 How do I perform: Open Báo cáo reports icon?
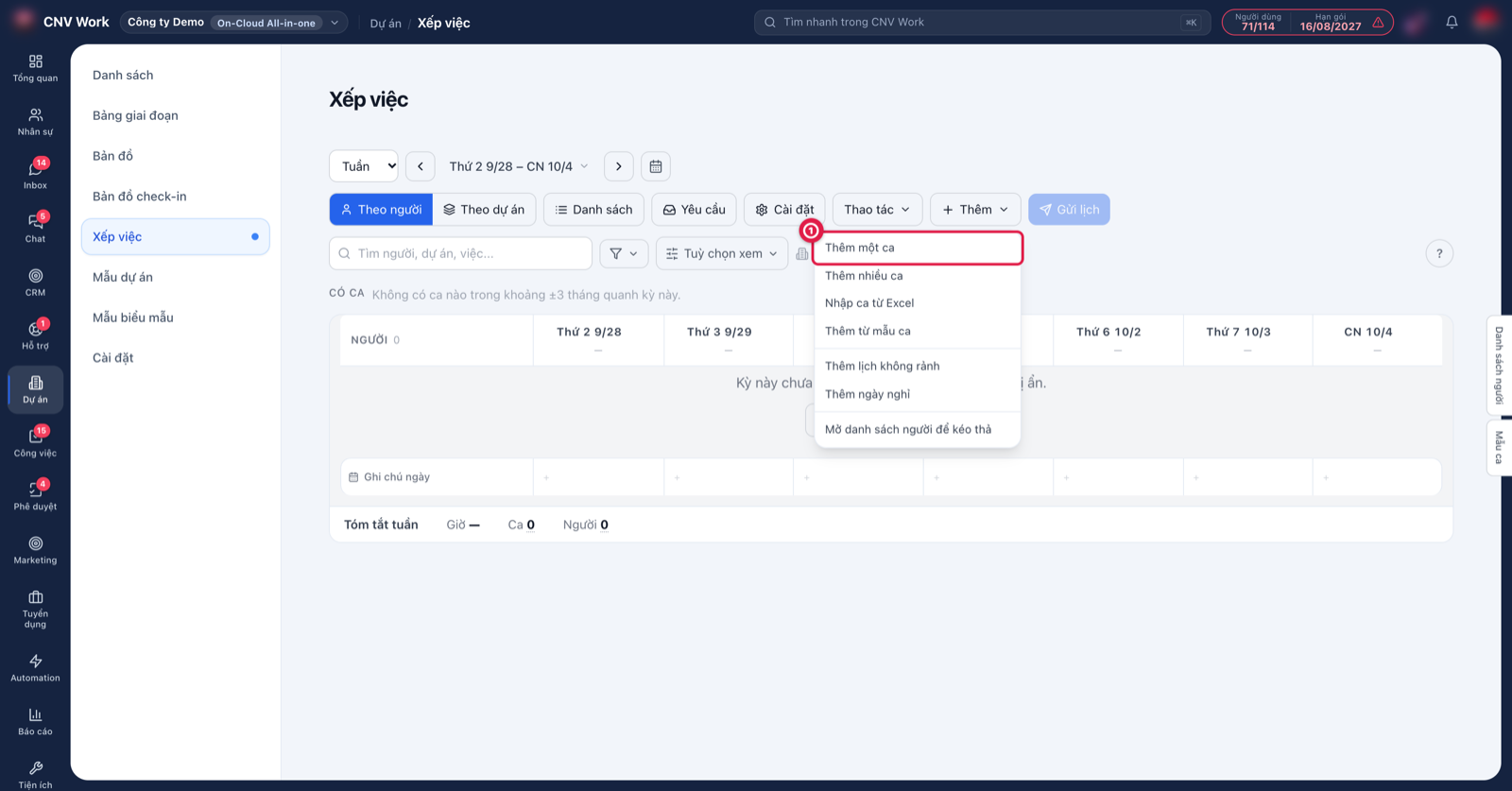(35, 721)
